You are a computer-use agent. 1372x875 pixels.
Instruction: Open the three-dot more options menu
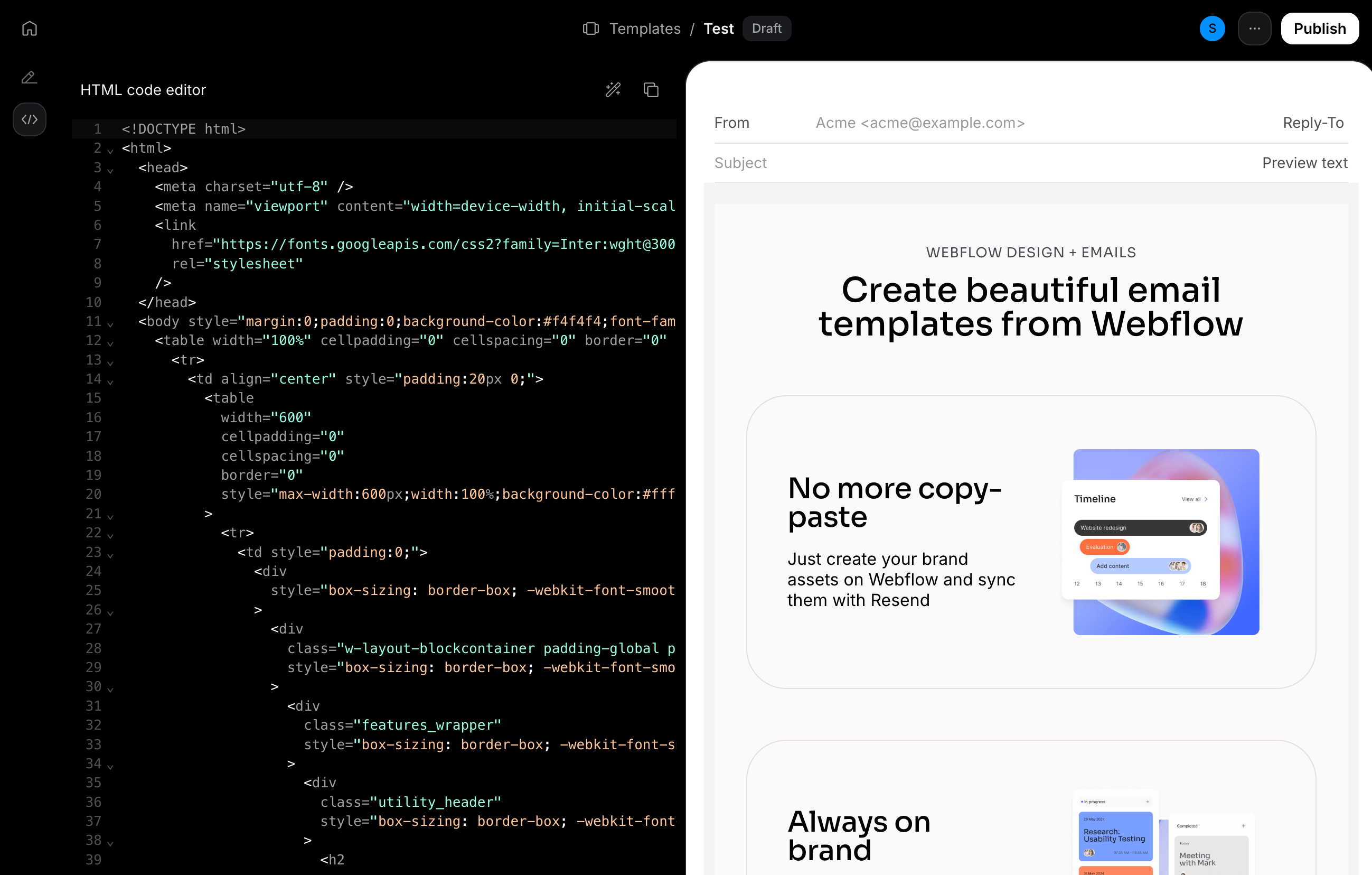click(1255, 29)
